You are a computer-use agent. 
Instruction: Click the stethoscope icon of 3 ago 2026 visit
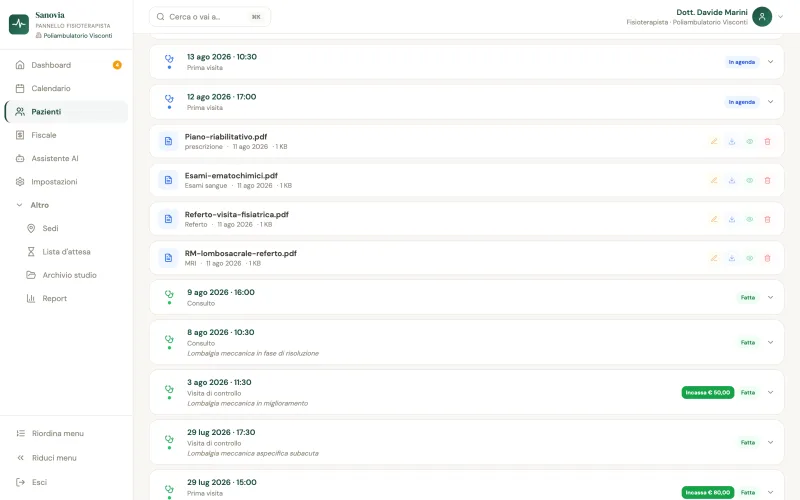tap(169, 389)
